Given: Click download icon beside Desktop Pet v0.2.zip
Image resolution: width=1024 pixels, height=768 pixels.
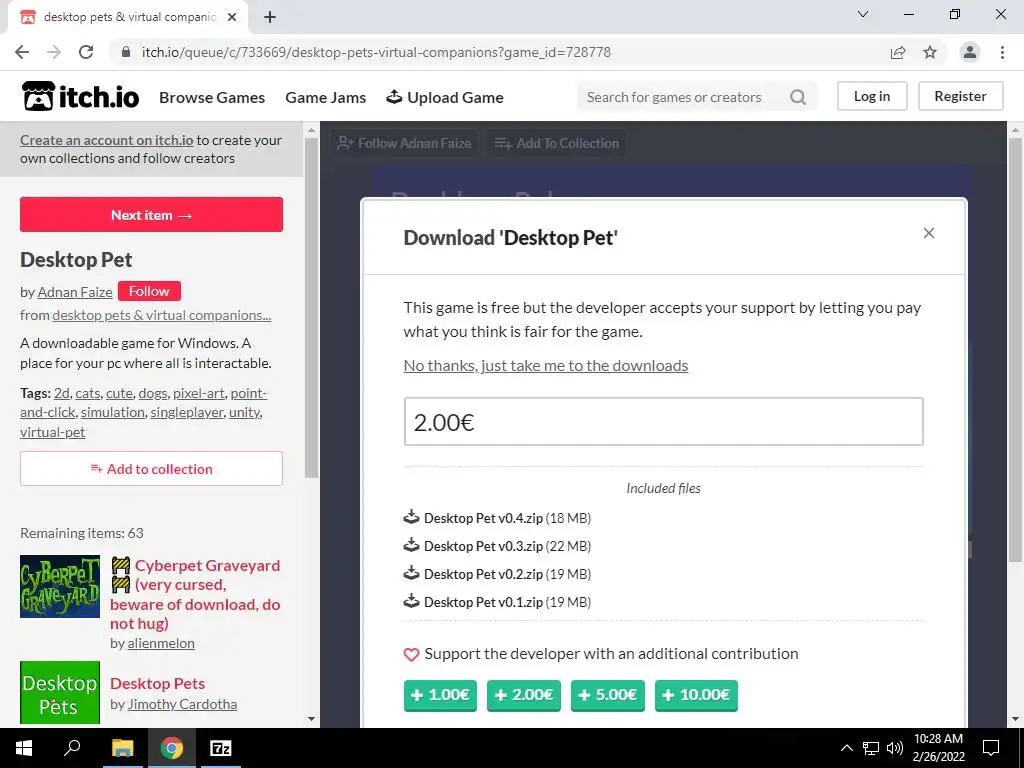Looking at the screenshot, I should (411, 573).
